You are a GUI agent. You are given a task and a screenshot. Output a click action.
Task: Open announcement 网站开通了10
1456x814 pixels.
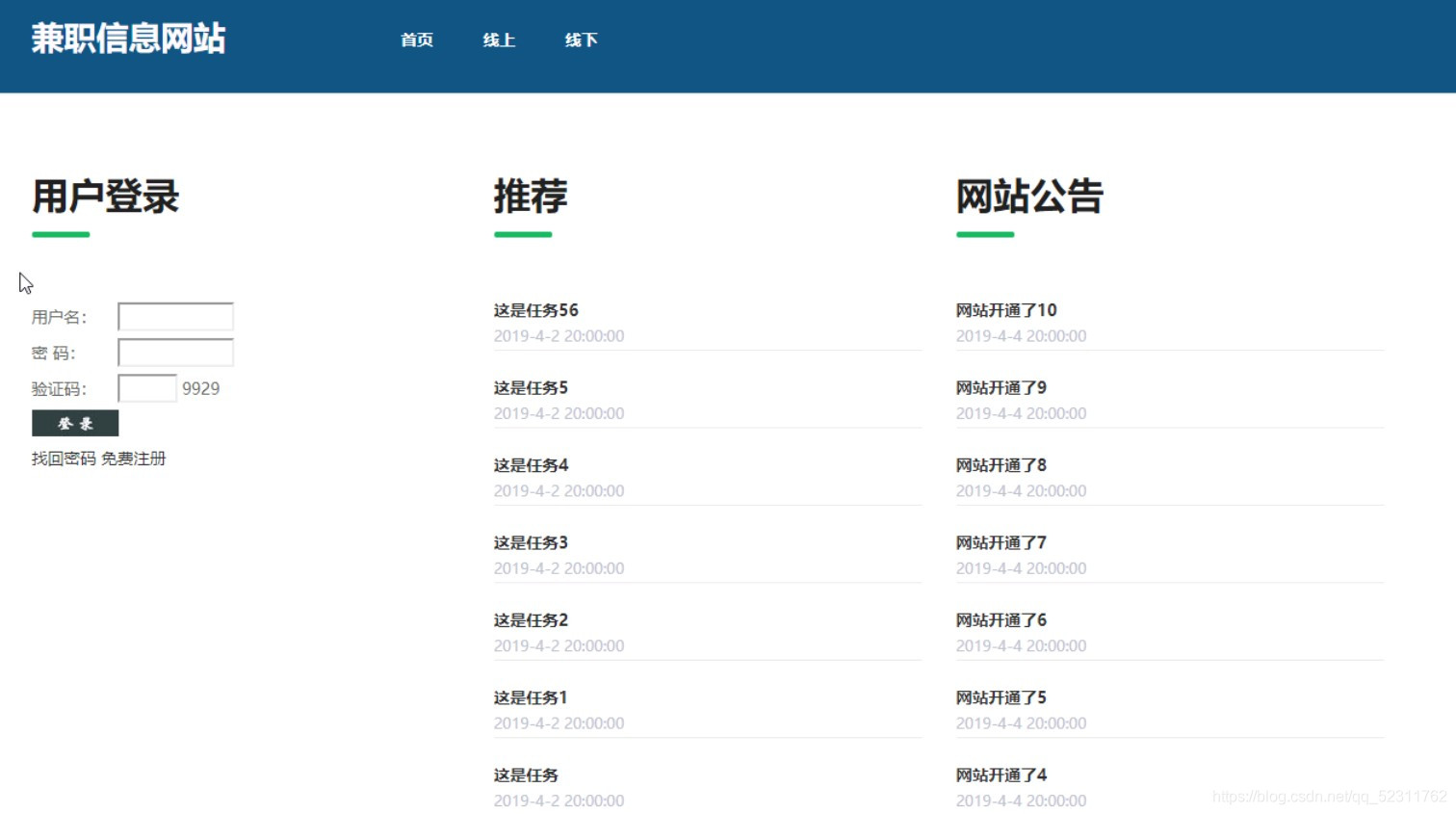tap(1005, 309)
